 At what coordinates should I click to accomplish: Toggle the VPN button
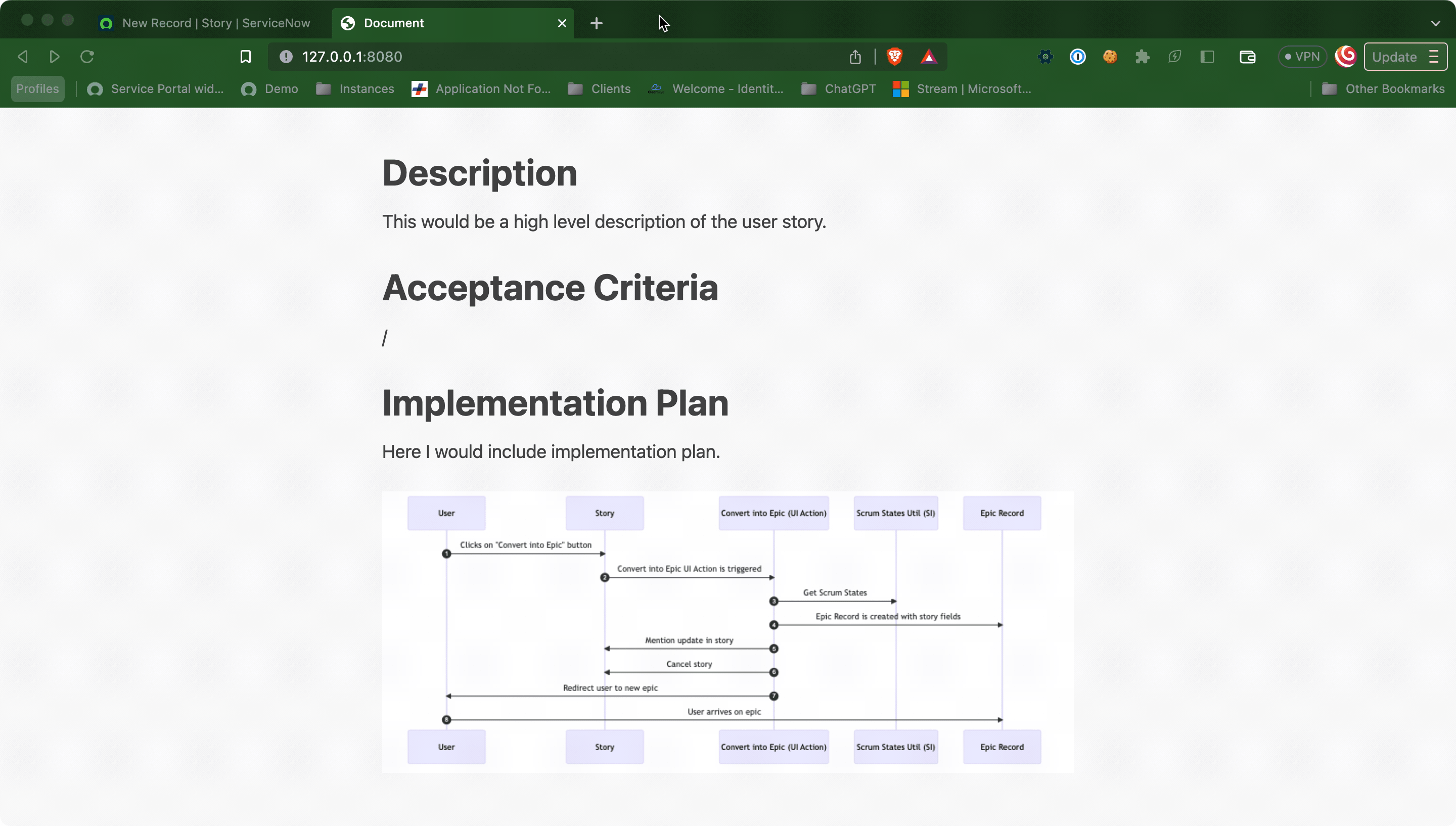(x=1302, y=57)
